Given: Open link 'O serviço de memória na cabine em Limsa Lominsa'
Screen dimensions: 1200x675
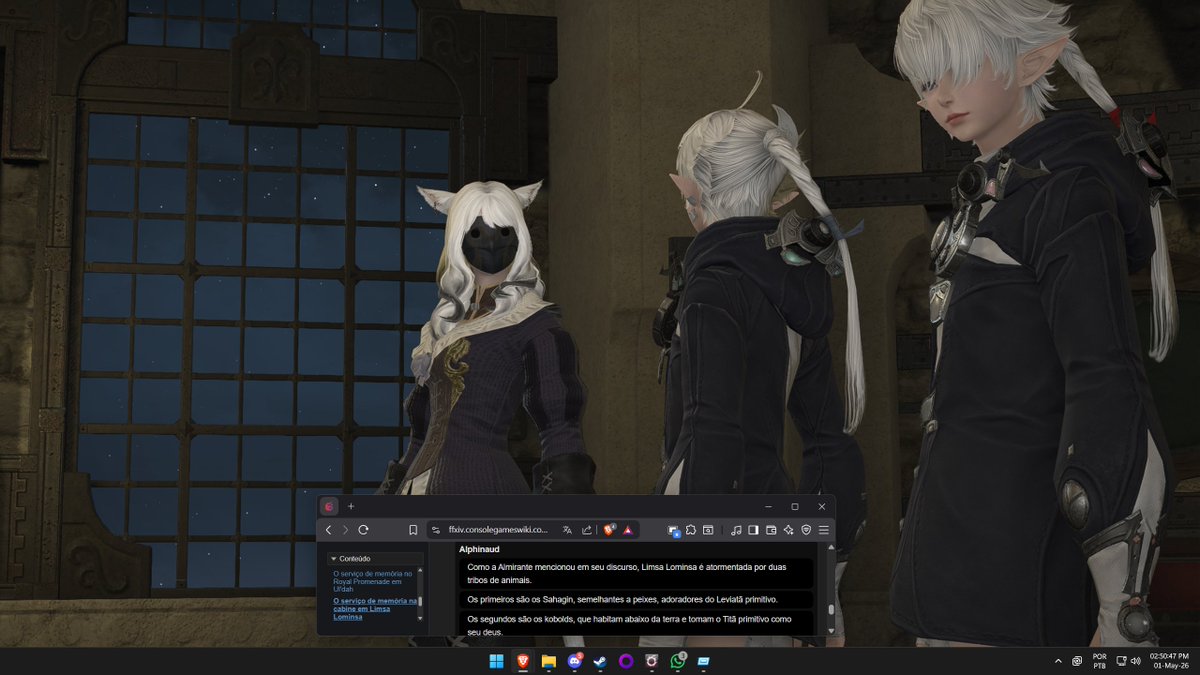Looking at the screenshot, I should 375,609.
